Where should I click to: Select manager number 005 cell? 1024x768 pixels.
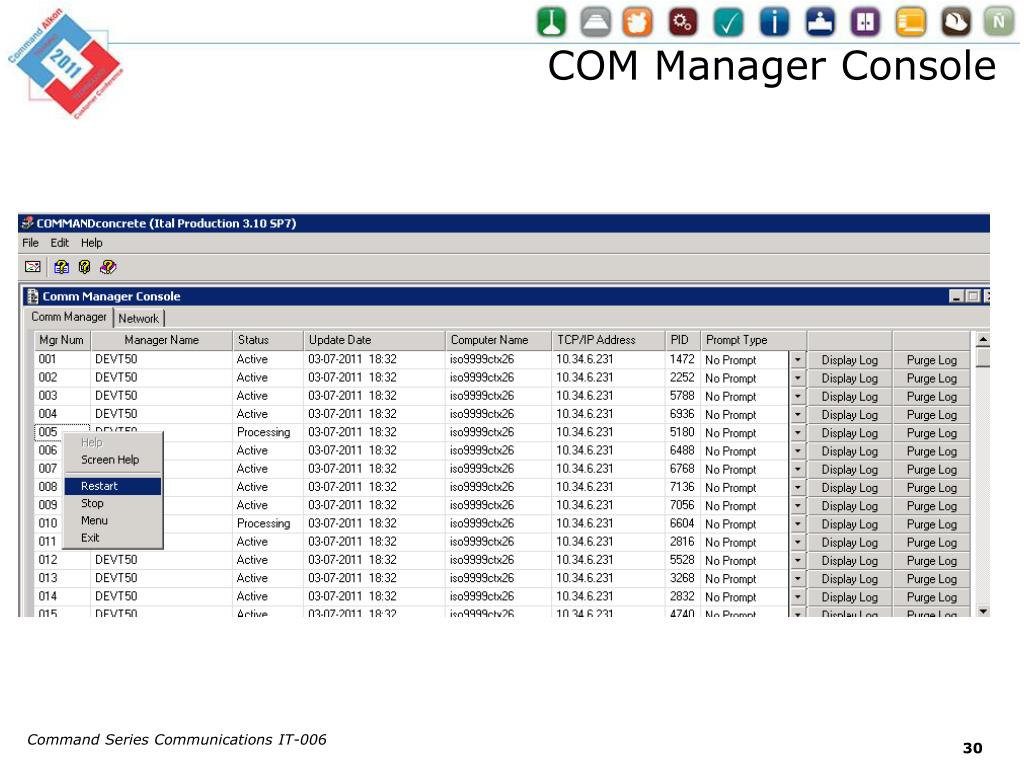point(61,432)
